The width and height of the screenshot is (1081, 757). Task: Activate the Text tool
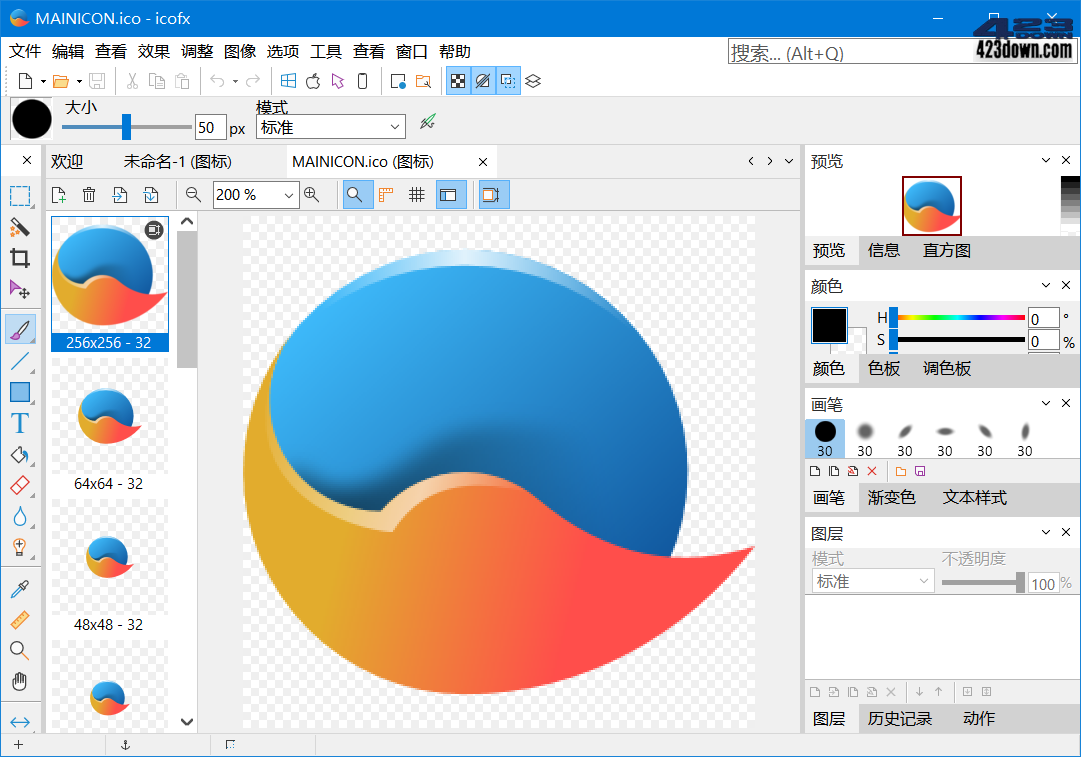(20, 422)
